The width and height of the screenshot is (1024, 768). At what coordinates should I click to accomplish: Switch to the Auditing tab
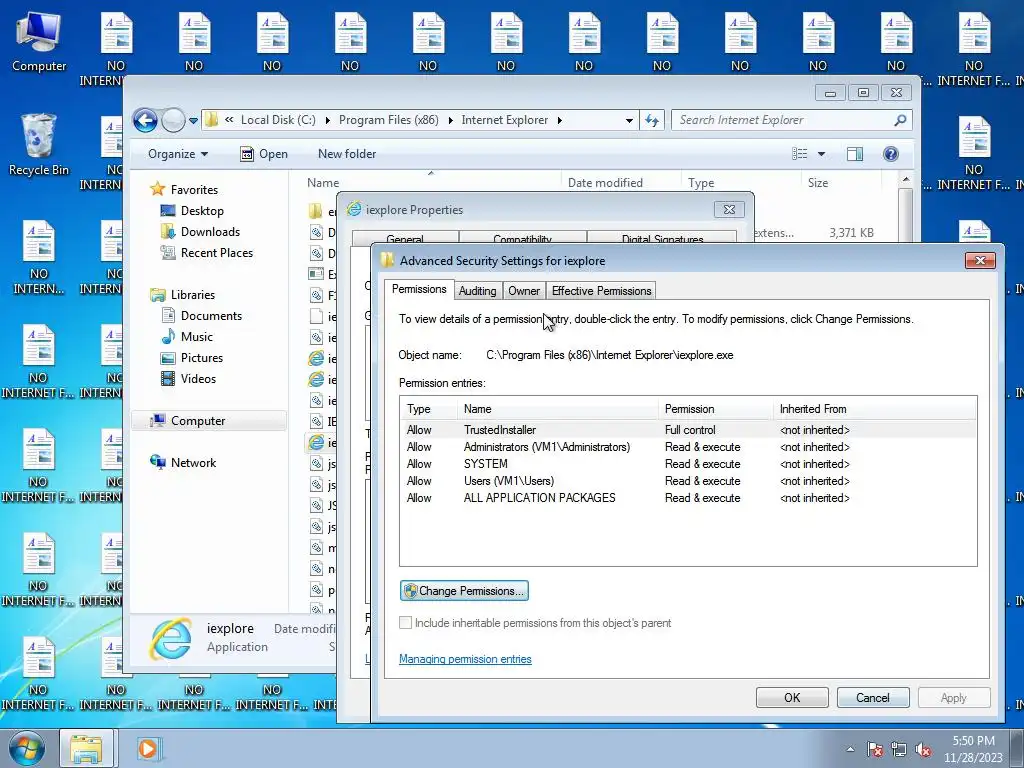tap(477, 291)
